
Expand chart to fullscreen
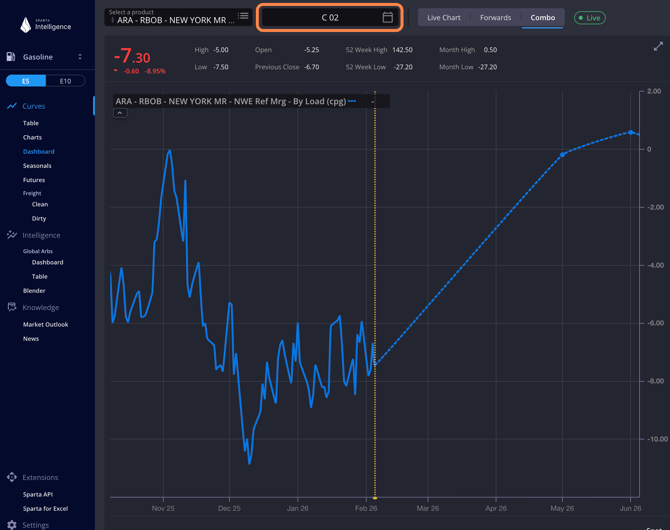(x=658, y=47)
